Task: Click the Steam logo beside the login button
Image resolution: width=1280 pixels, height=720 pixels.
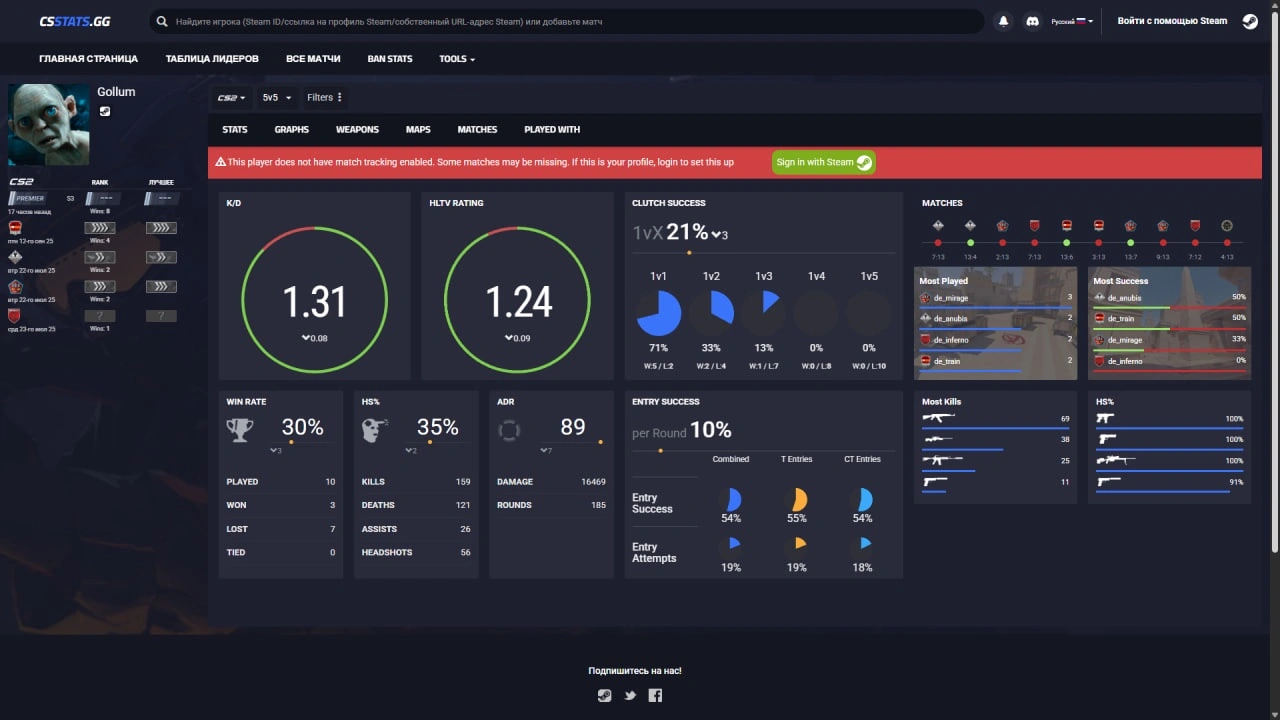Action: pyautogui.click(x=1250, y=21)
